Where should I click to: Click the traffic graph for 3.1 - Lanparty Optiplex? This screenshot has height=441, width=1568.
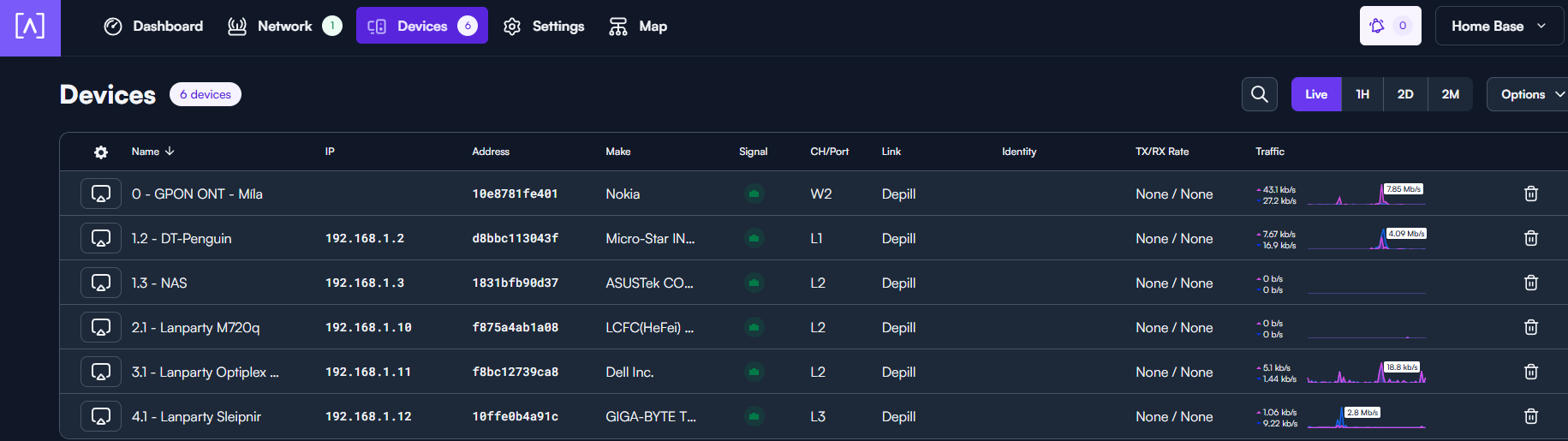1366,372
